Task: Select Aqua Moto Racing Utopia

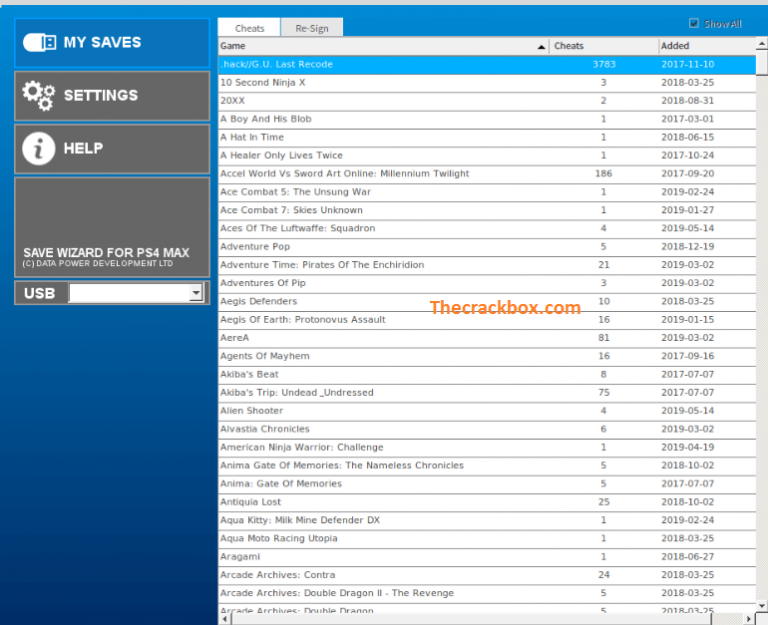Action: click(x=487, y=538)
